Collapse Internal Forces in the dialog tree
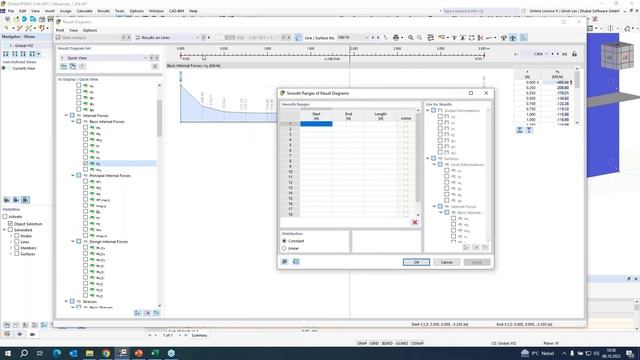 434,207
